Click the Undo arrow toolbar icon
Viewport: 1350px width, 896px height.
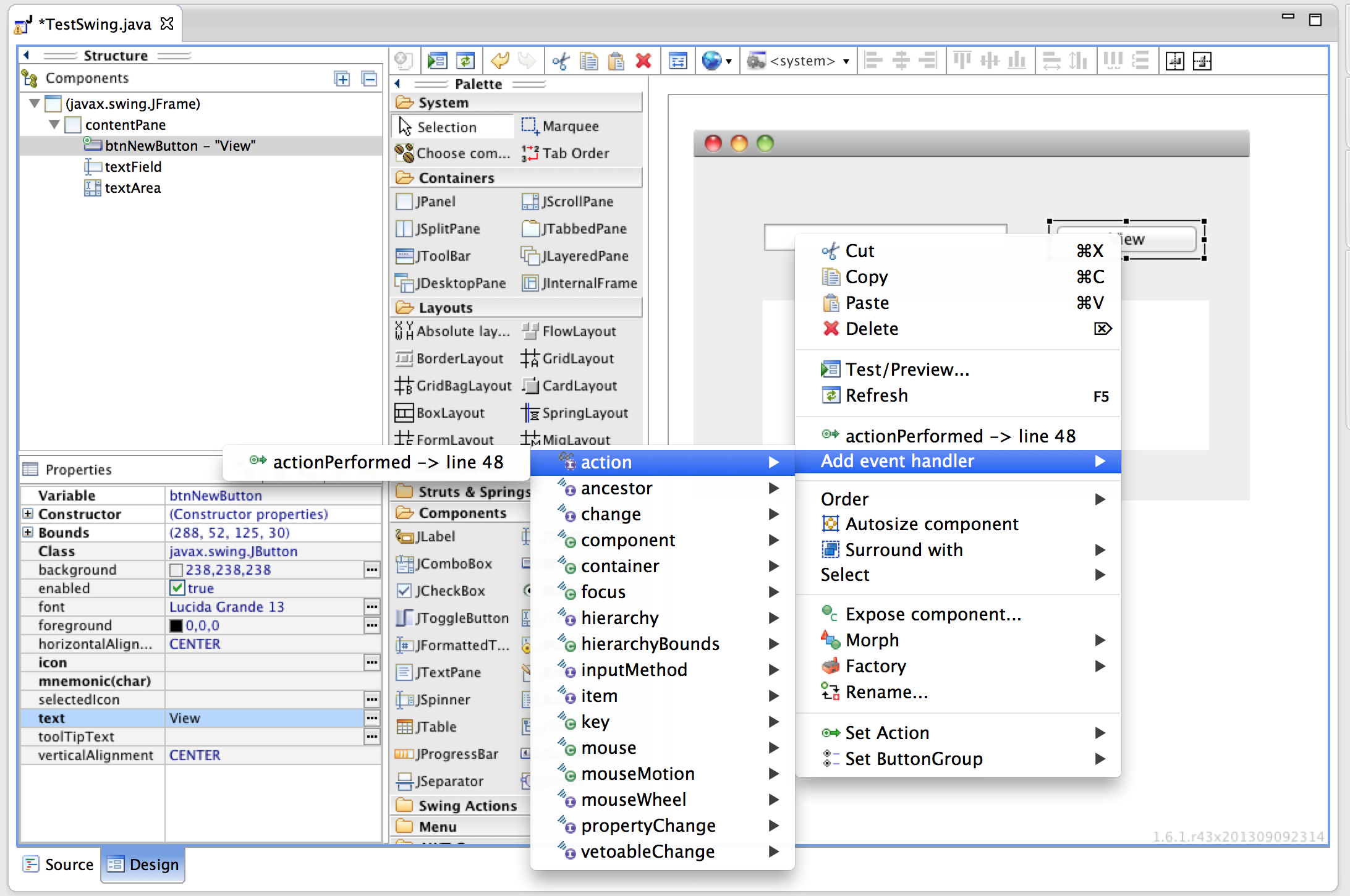(x=499, y=61)
